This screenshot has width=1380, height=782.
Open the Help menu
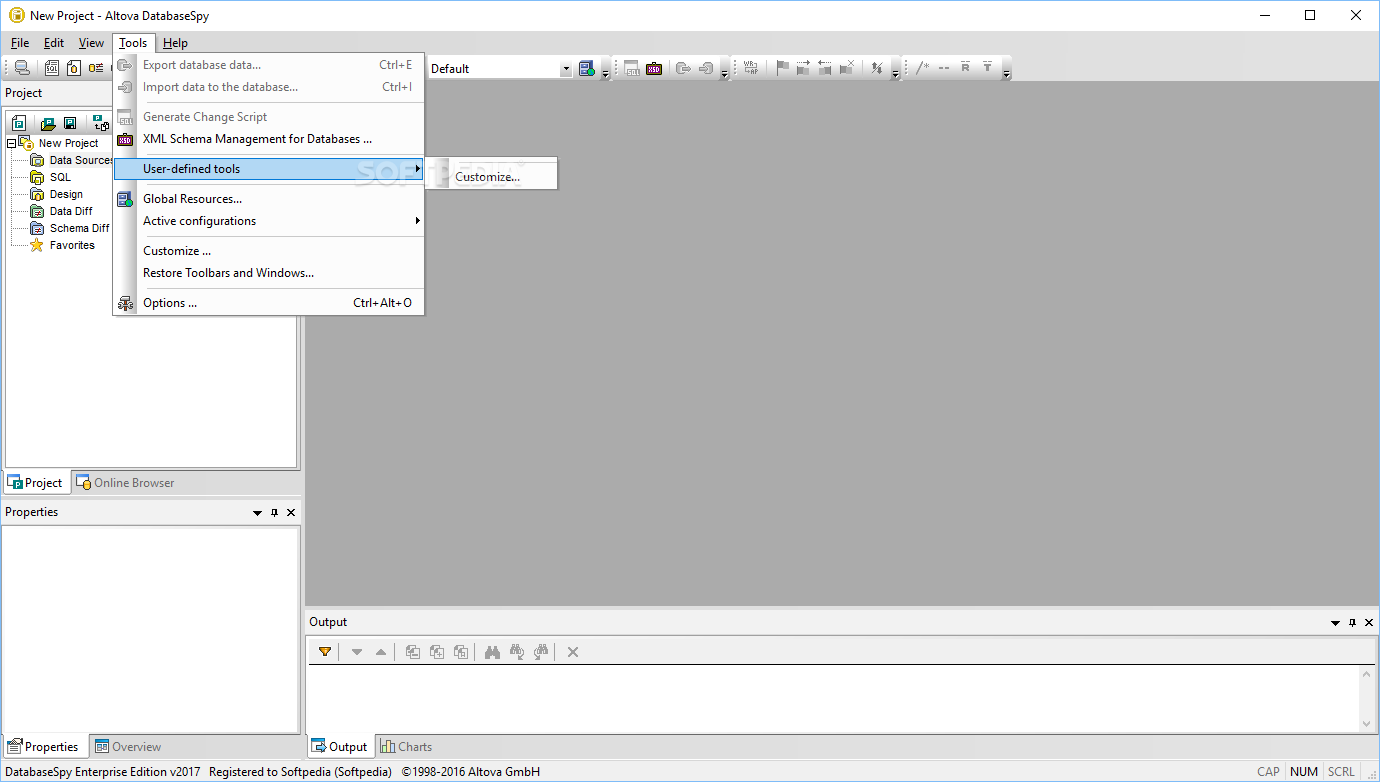pyautogui.click(x=175, y=43)
